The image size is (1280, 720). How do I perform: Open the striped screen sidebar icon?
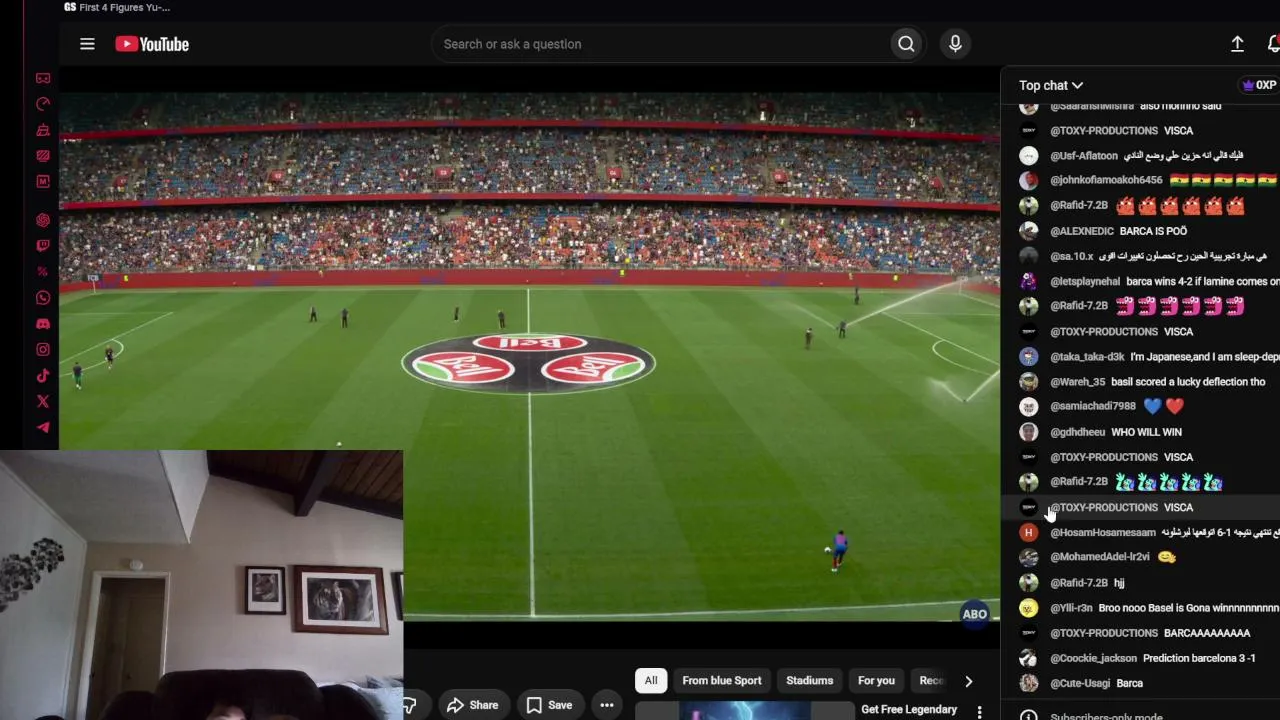(x=43, y=156)
